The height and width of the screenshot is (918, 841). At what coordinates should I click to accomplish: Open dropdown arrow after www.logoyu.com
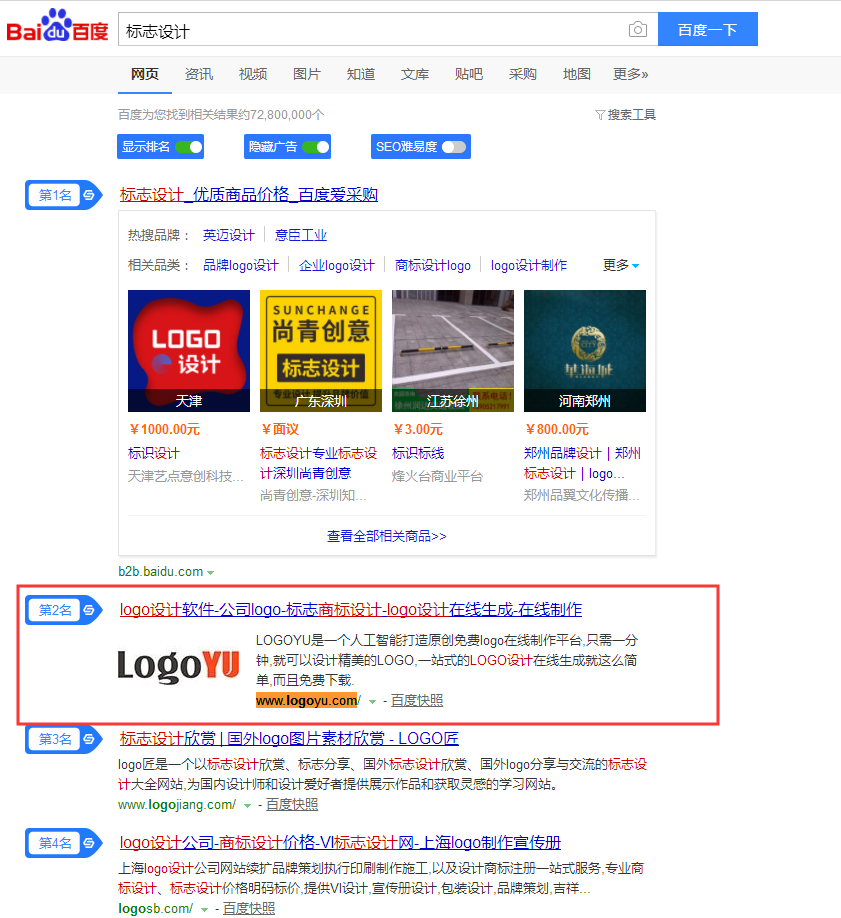372,701
